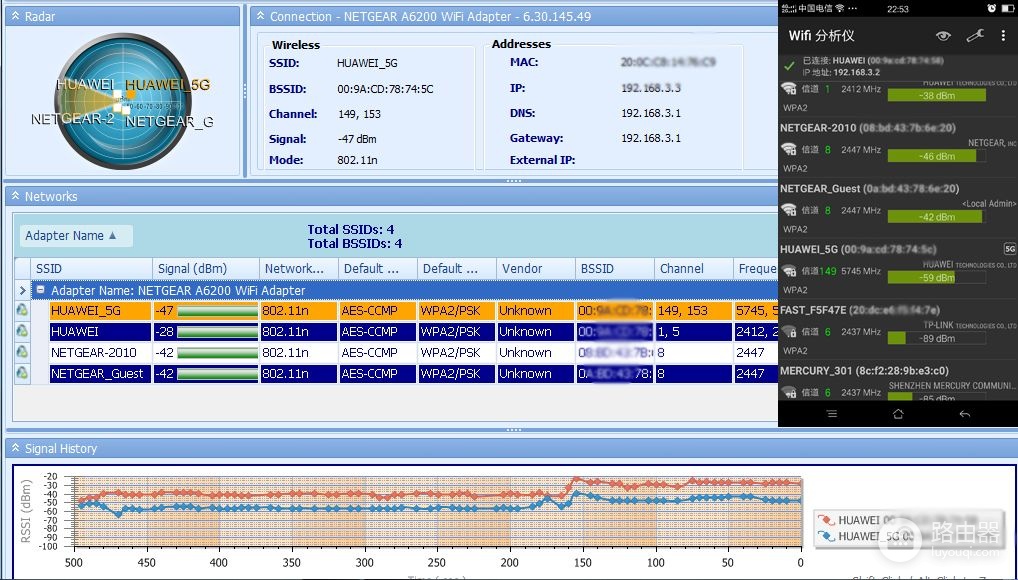Click the network icon beside NETGEAR_Guest row

[22, 373]
